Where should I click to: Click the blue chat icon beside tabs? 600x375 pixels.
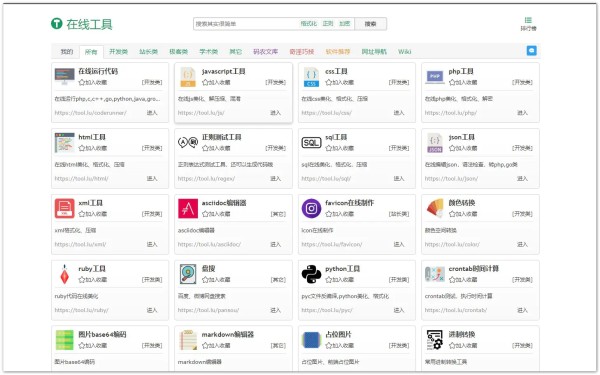coord(532,51)
